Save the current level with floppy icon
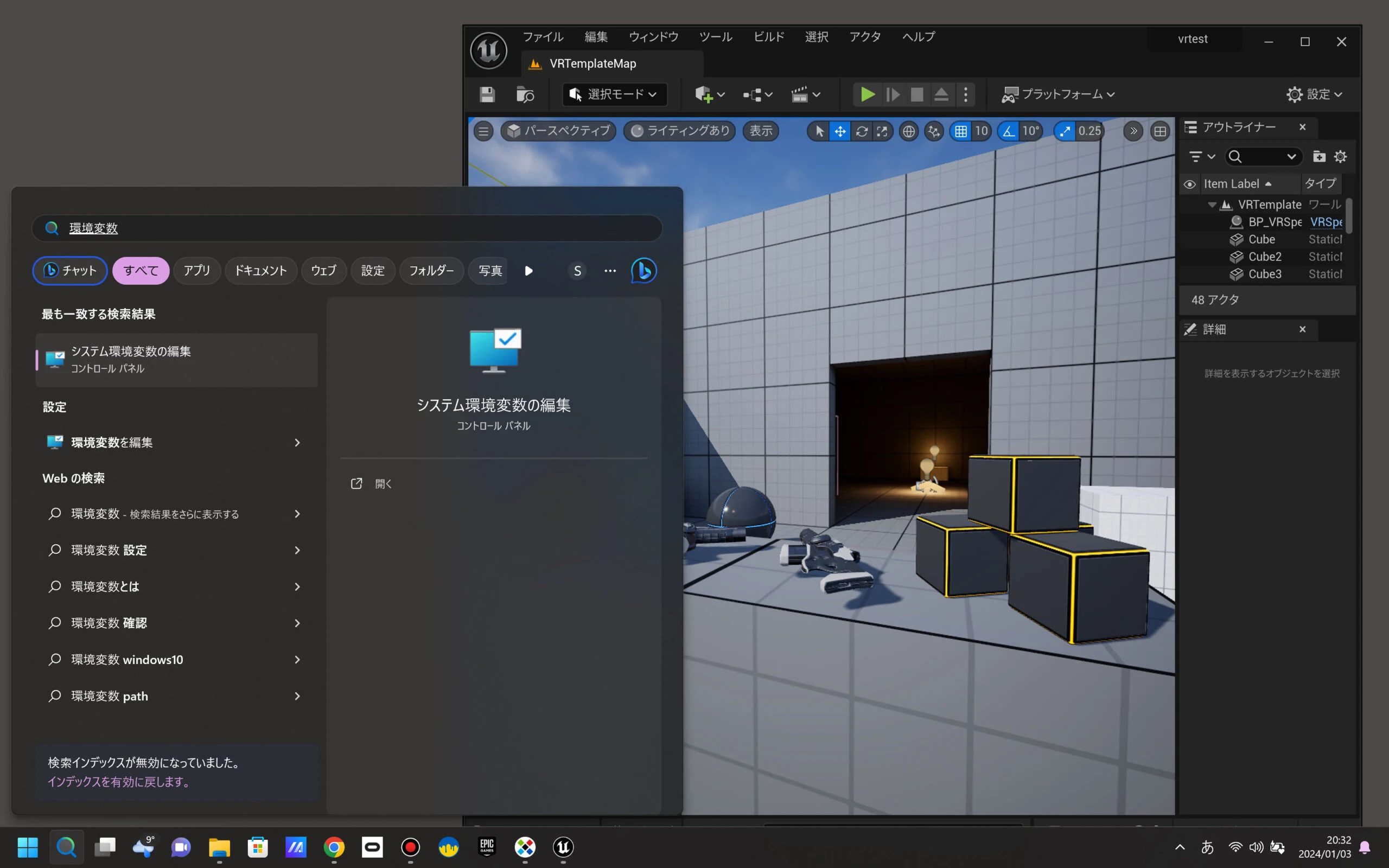This screenshot has height=868, width=1389. coord(487,94)
